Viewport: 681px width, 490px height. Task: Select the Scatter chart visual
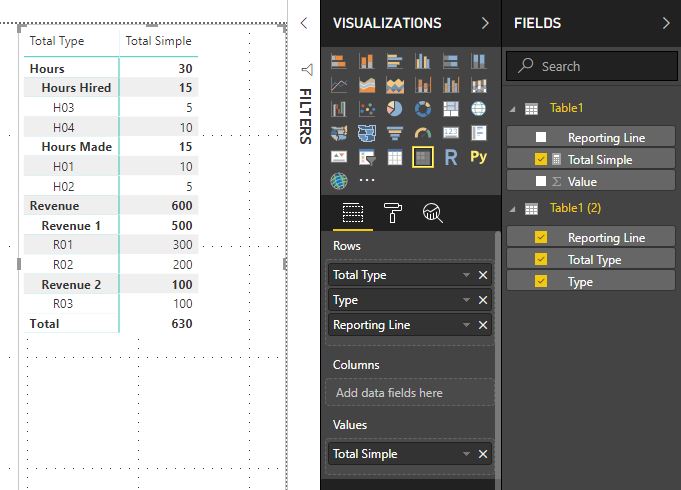[x=367, y=109]
